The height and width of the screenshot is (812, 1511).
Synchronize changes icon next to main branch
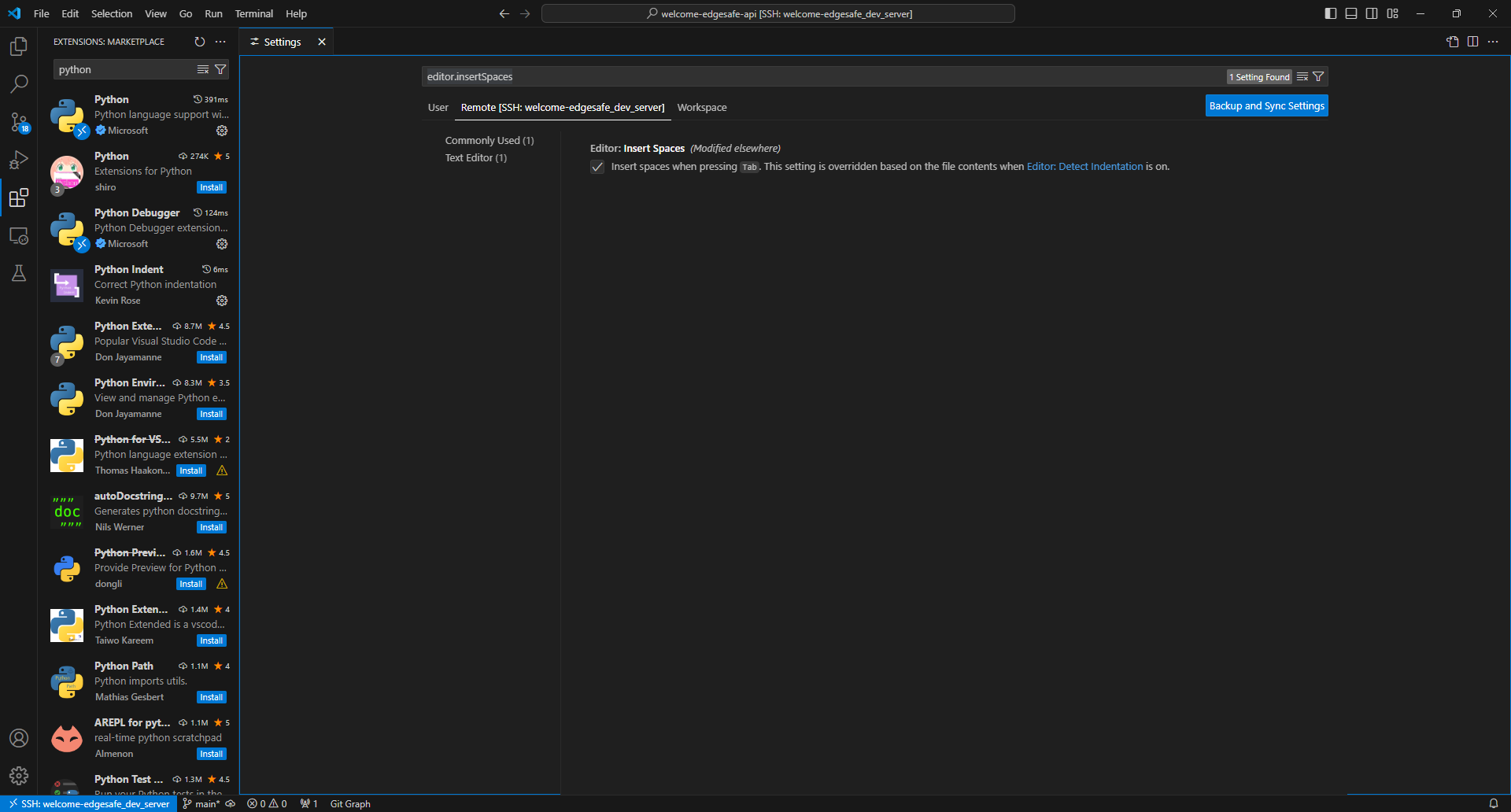(x=231, y=803)
